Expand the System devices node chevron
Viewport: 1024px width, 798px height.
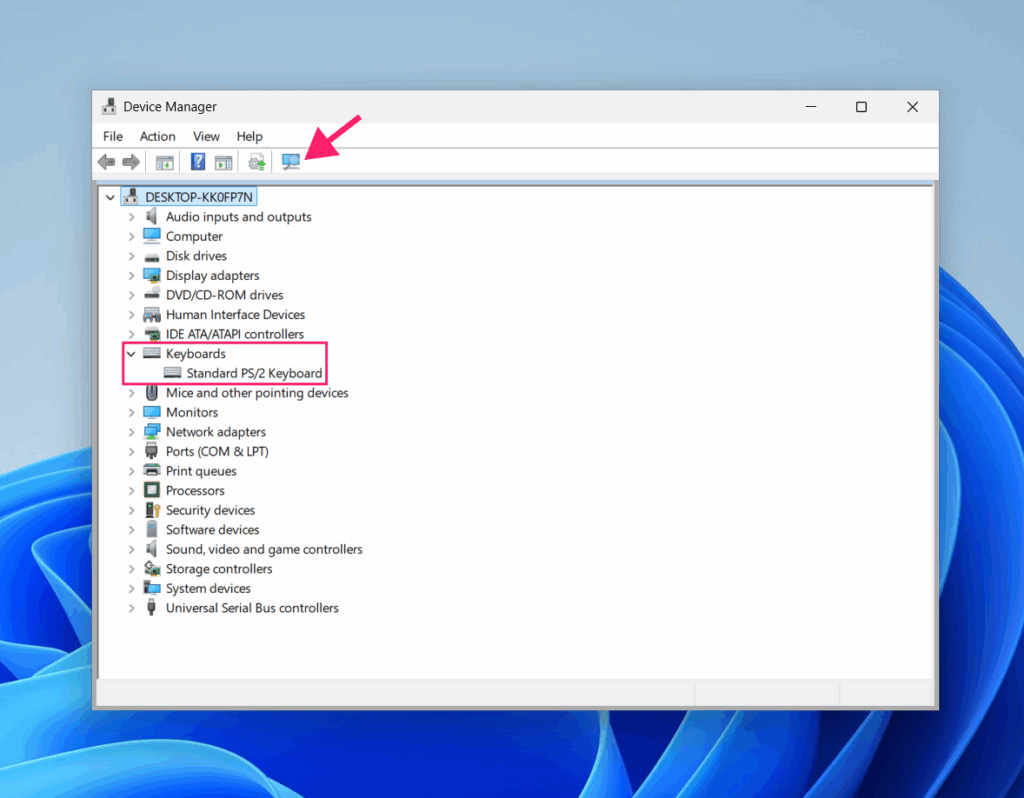tap(131, 589)
